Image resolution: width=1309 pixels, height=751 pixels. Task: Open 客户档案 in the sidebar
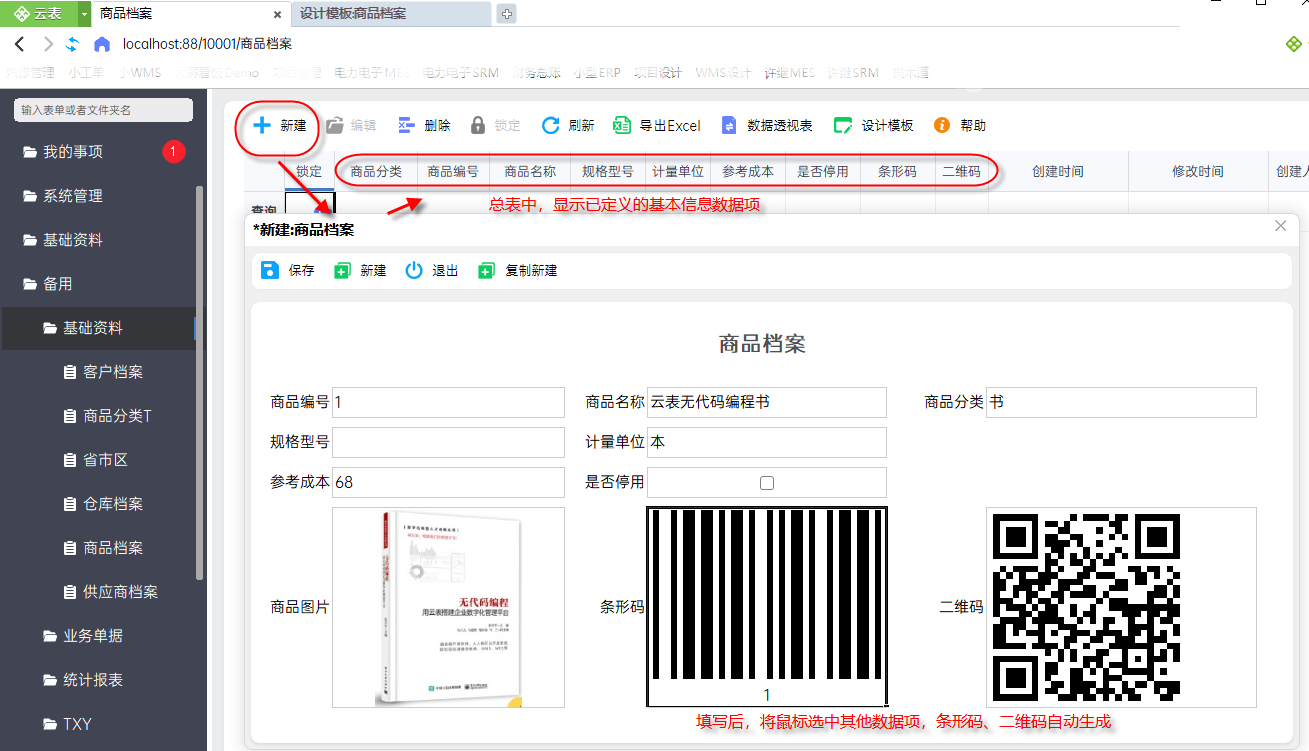point(103,372)
